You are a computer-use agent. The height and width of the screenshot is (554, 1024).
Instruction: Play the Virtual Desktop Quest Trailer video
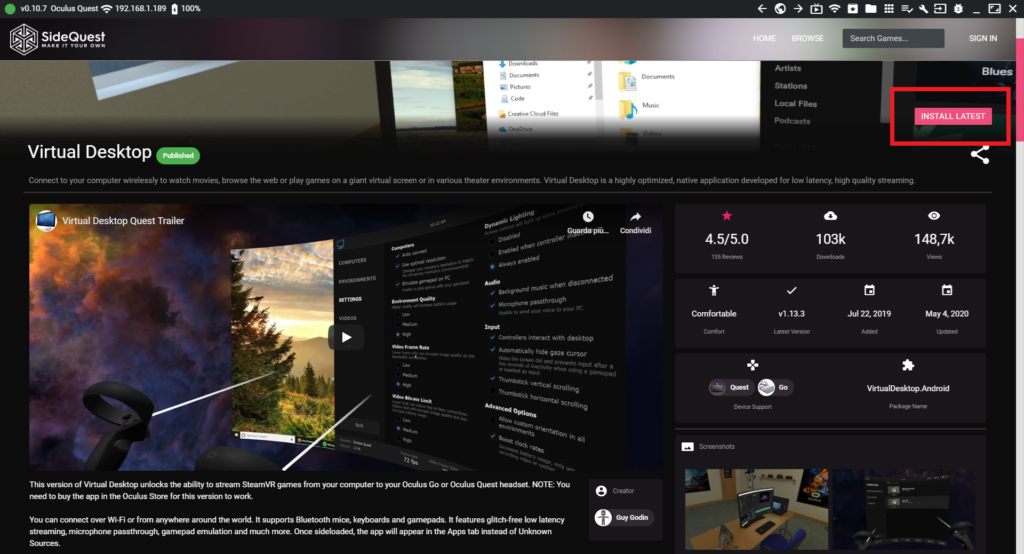tap(346, 337)
